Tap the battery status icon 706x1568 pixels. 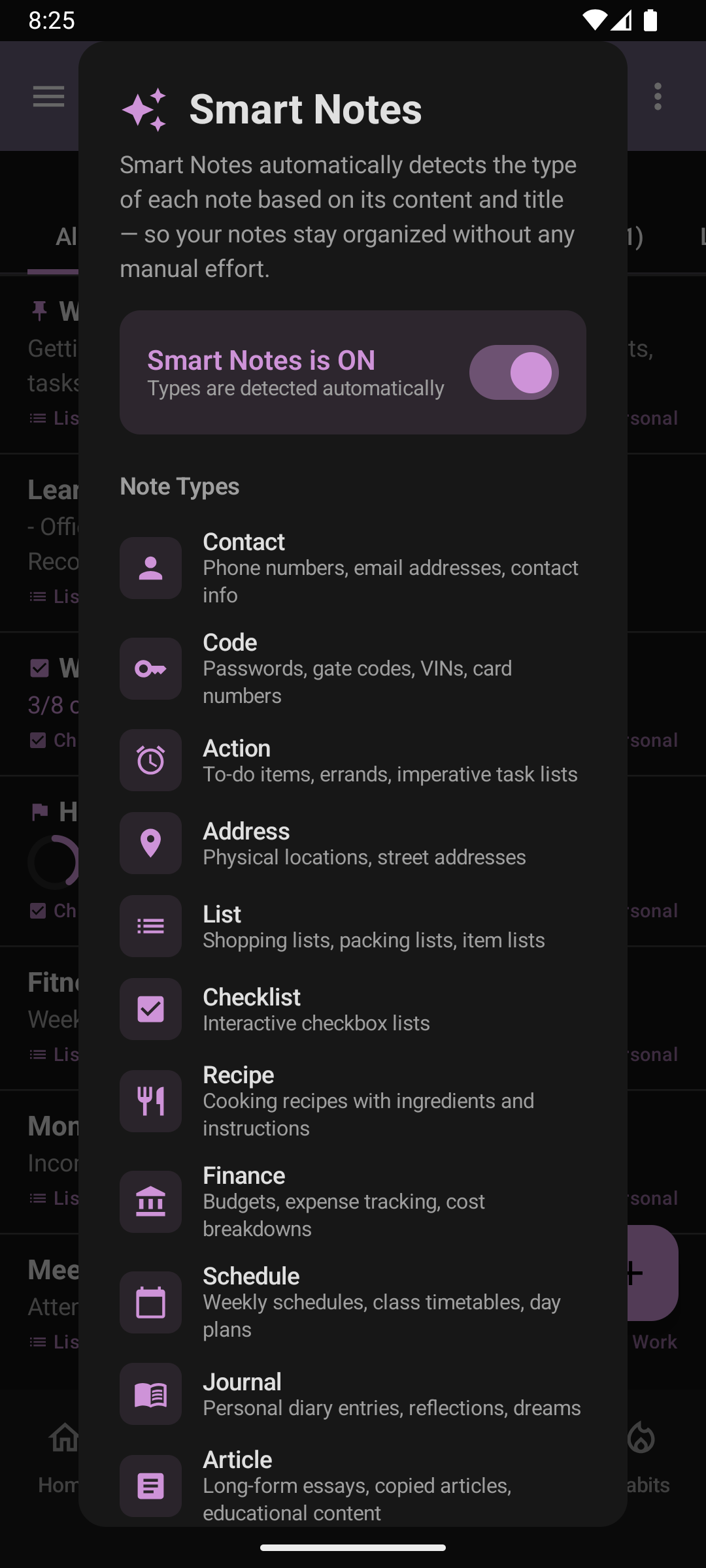[x=650, y=20]
